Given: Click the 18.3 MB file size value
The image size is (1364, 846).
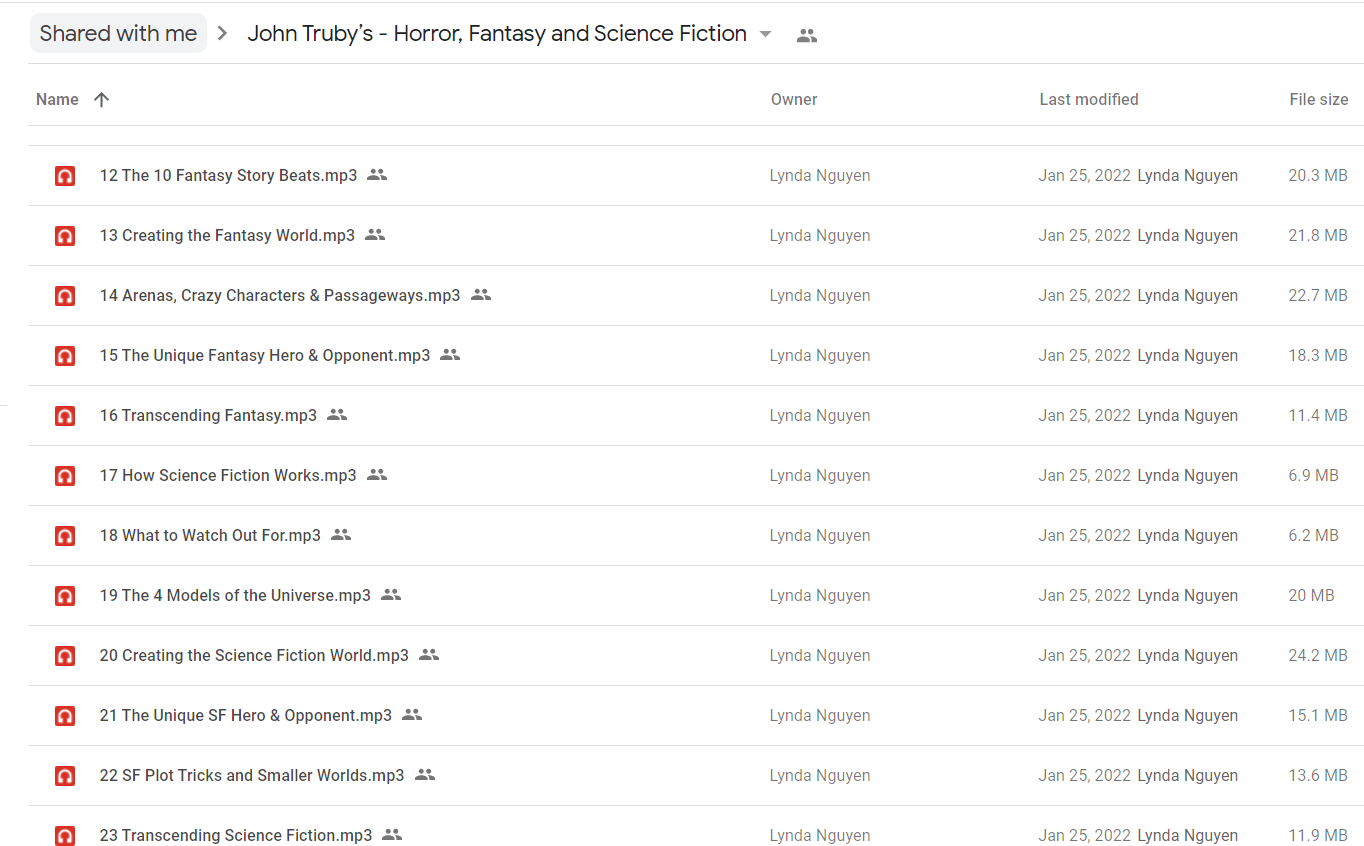Looking at the screenshot, I should (x=1318, y=355).
